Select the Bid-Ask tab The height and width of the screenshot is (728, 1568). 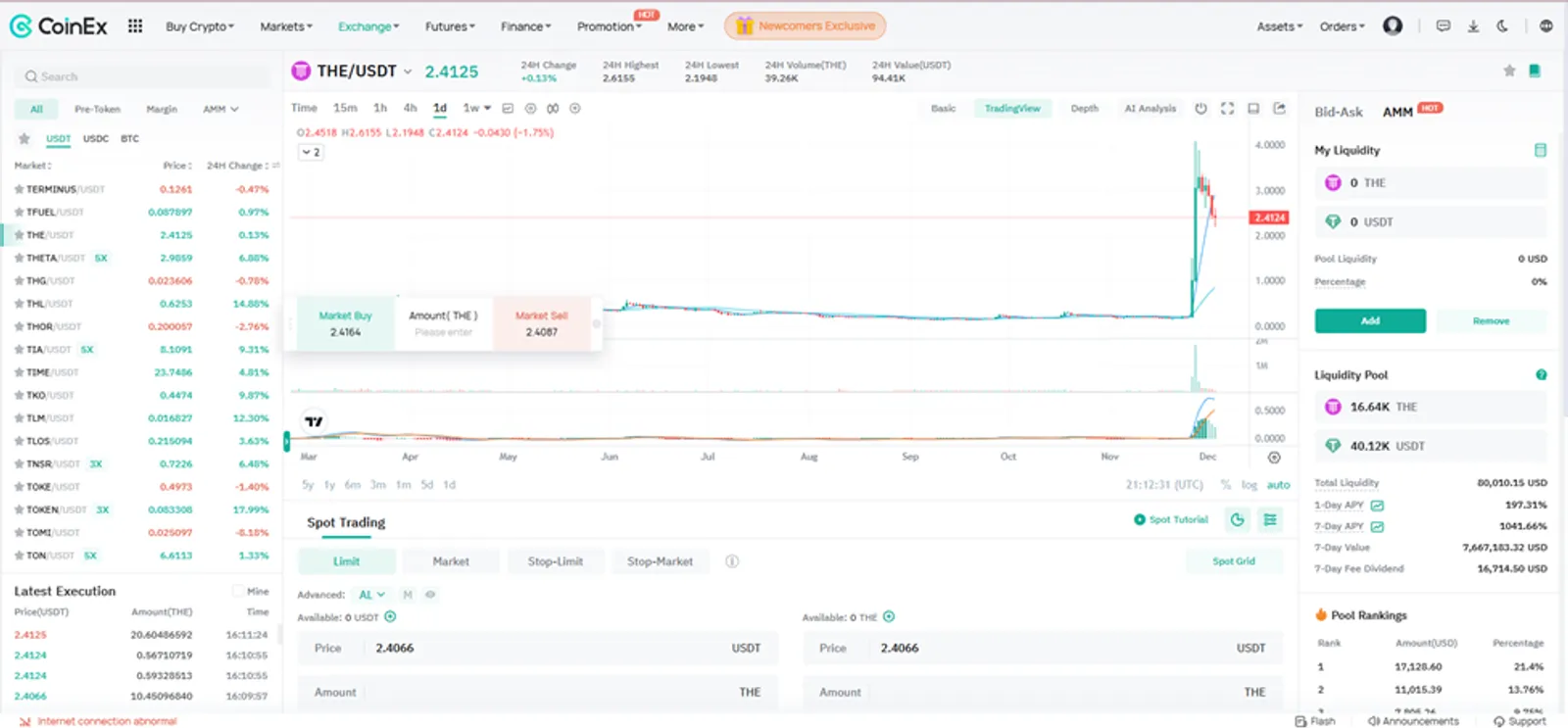[1339, 112]
